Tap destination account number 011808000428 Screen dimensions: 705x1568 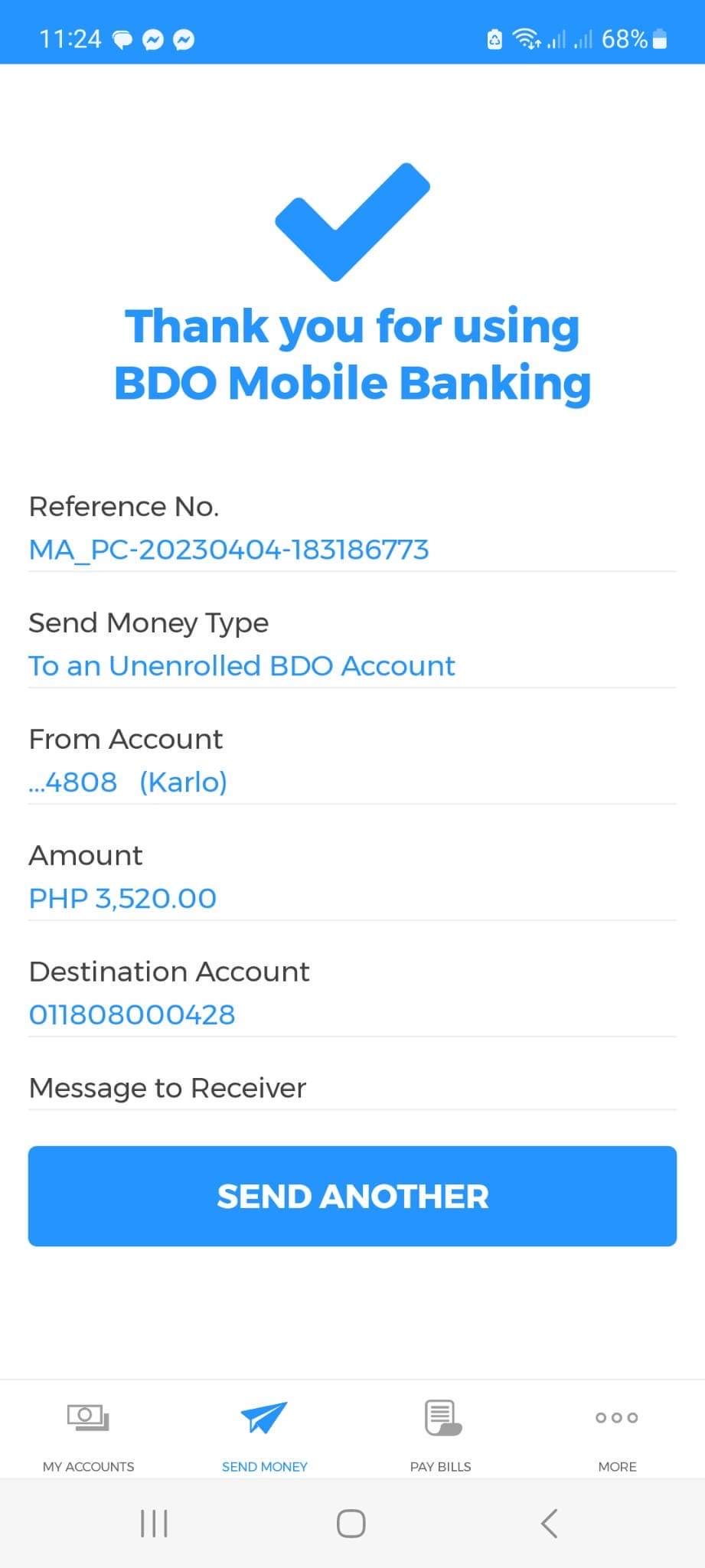point(132,1014)
